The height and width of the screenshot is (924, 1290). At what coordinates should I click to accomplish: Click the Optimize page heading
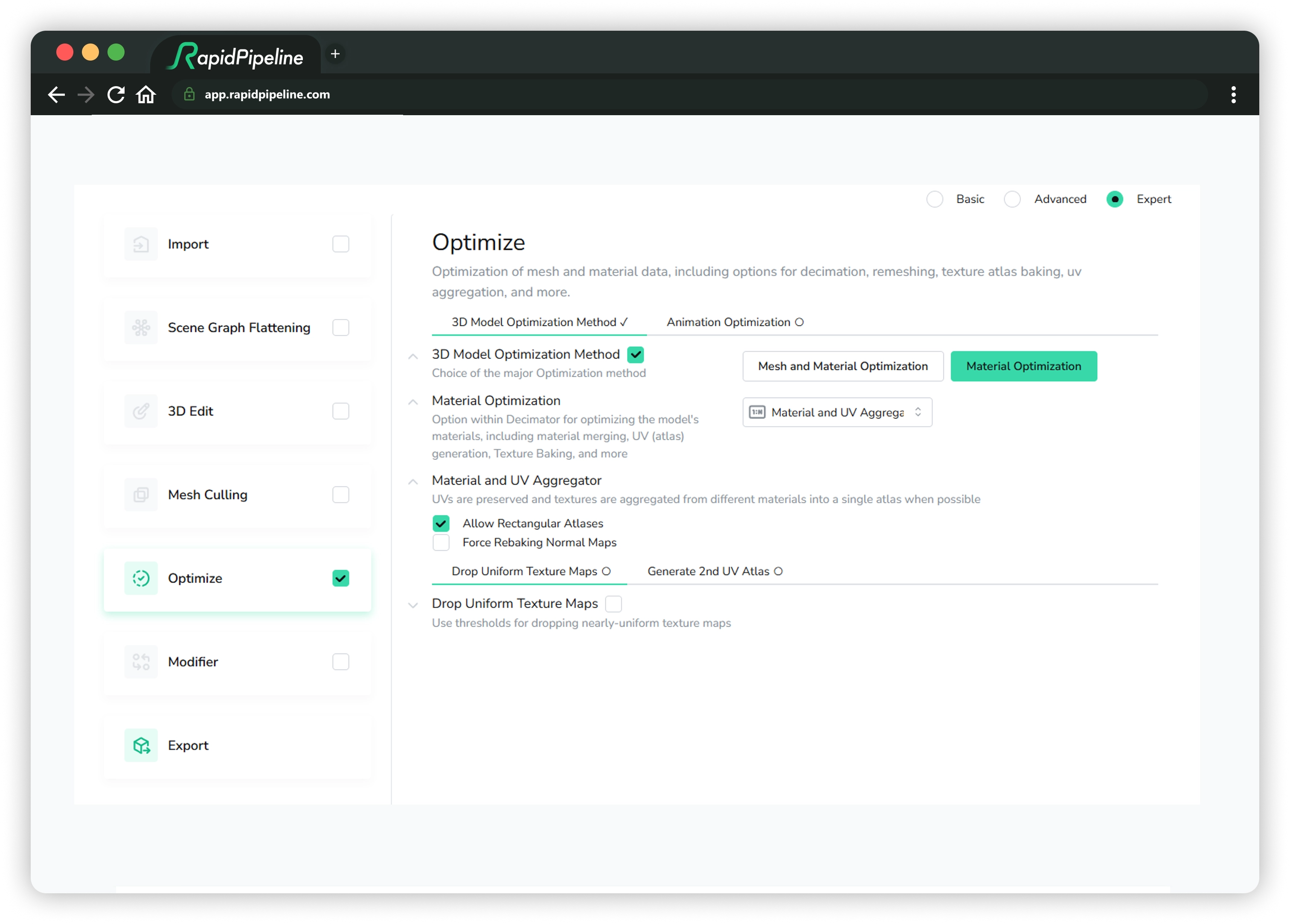(x=478, y=243)
